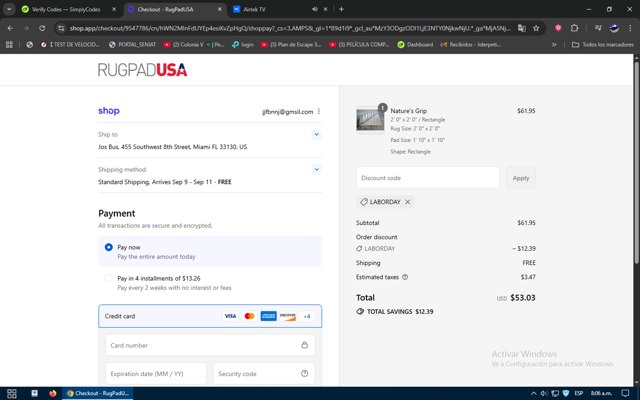
Task: Open the Plan de Escape bookmark
Action: [x=291, y=44]
